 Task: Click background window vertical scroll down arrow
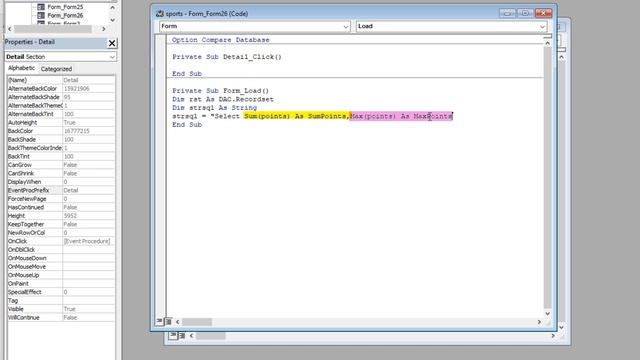[x=561, y=327]
